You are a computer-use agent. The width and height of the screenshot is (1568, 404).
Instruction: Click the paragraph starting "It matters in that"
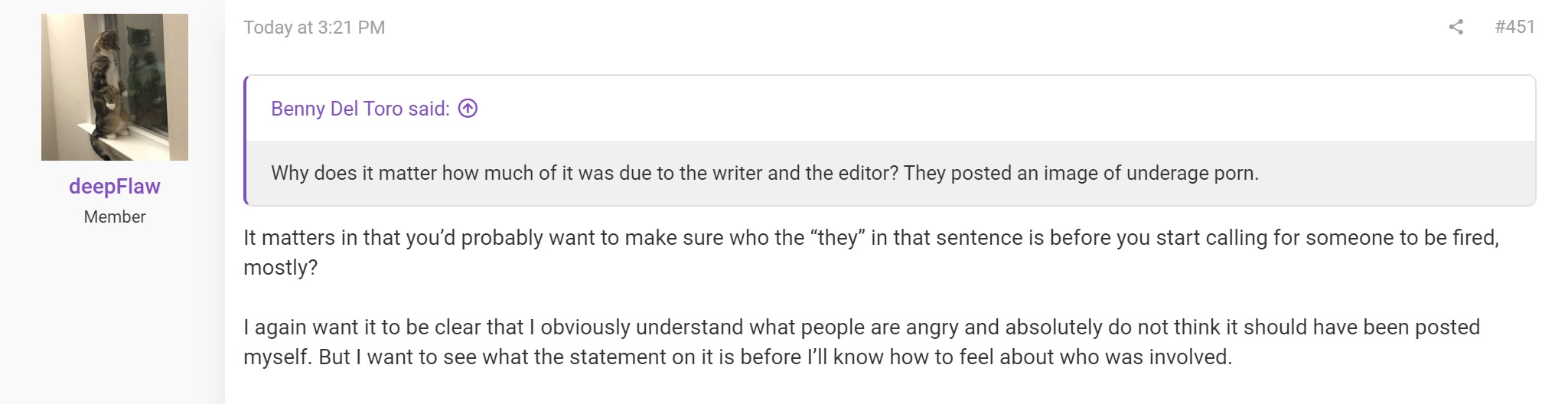[x=872, y=252]
